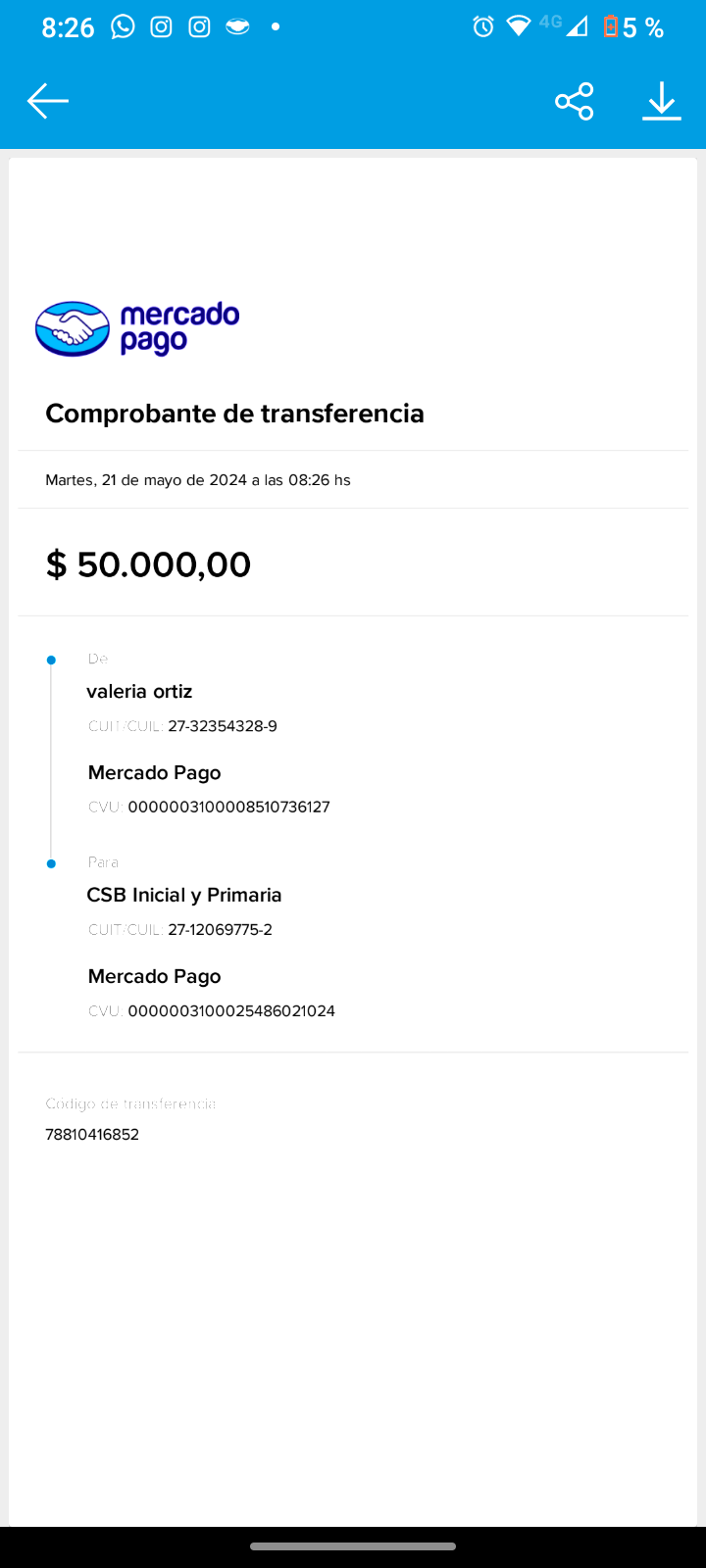706x1568 pixels.
Task: Tap the Wi-Fi status icon
Action: [x=518, y=26]
